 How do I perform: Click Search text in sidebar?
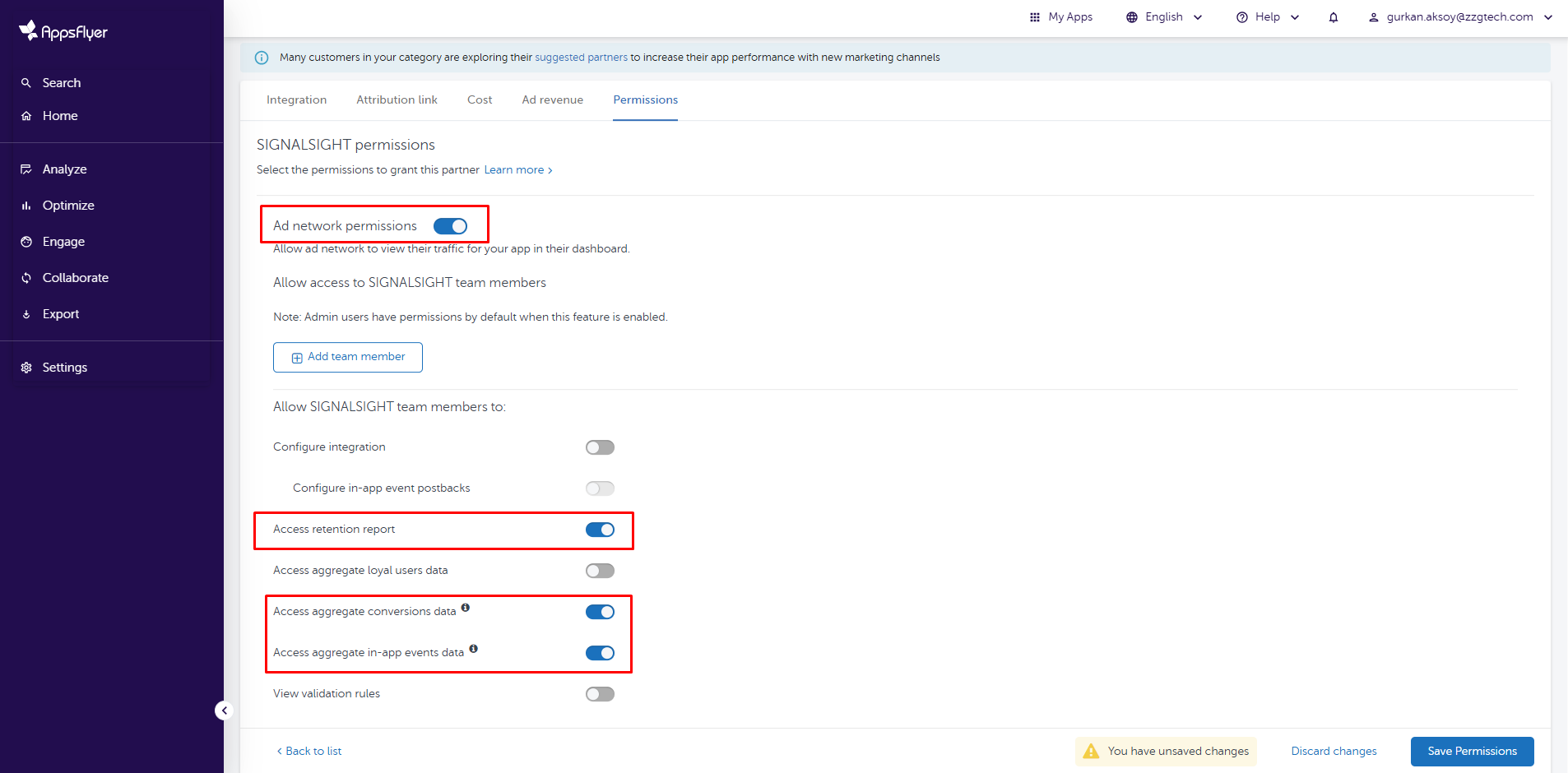[x=62, y=83]
